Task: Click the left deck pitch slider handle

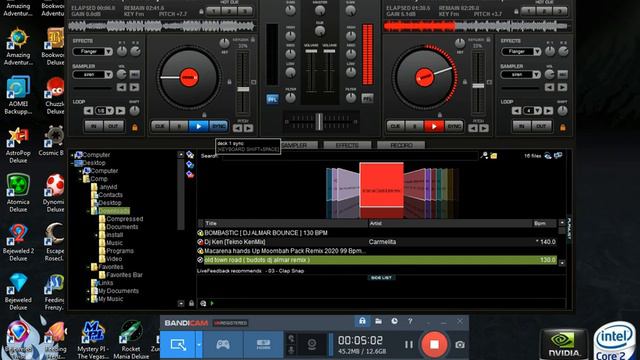Action: click(x=243, y=89)
